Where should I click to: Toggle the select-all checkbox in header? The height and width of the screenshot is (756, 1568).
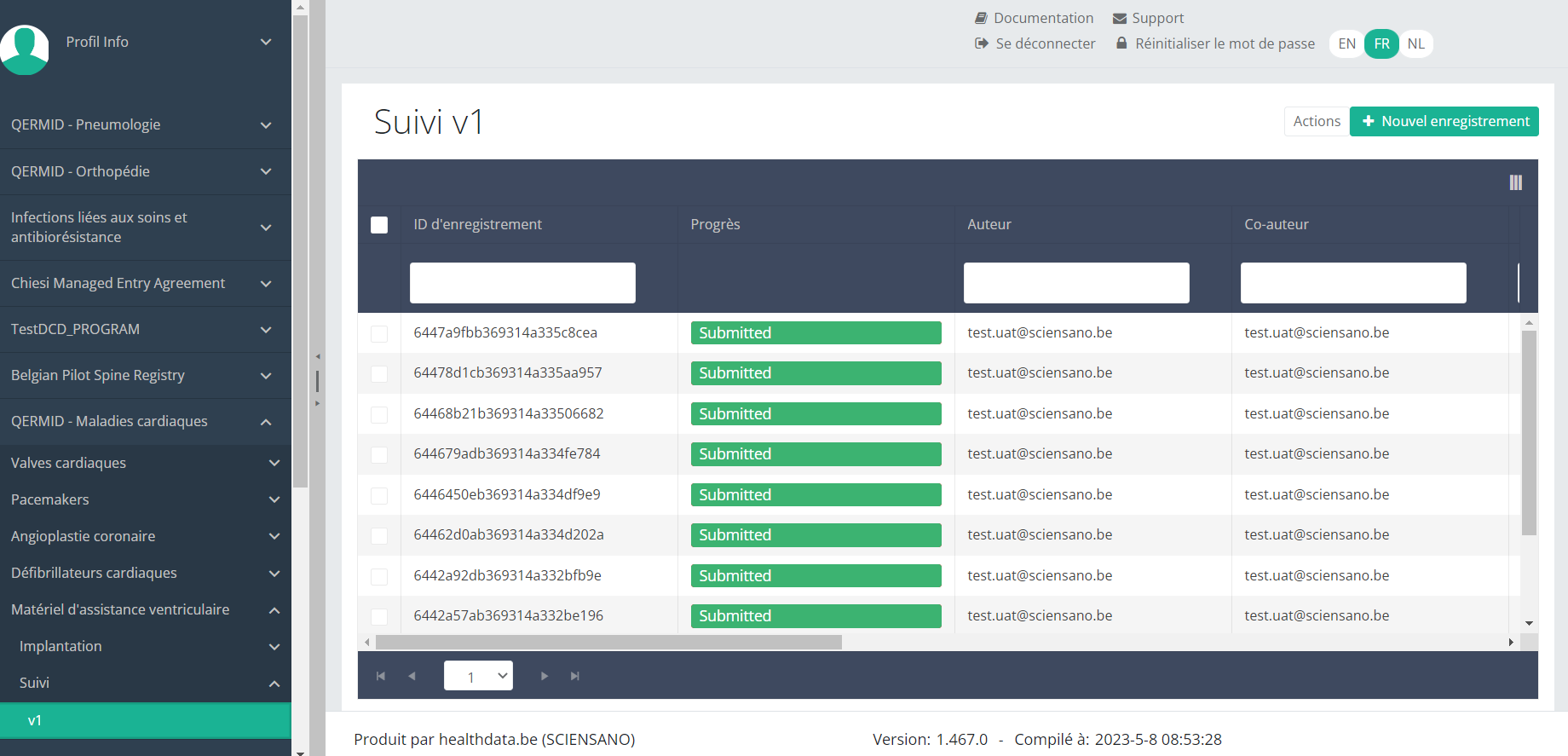click(x=379, y=224)
